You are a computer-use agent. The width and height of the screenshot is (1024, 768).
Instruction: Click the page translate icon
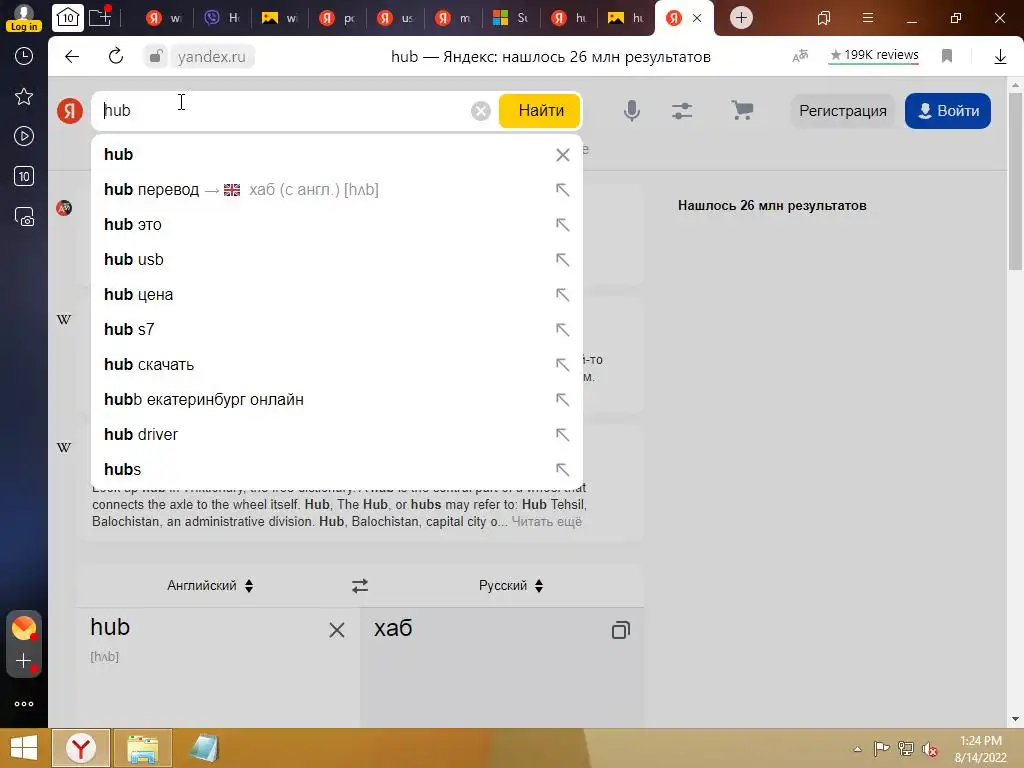[800, 57]
